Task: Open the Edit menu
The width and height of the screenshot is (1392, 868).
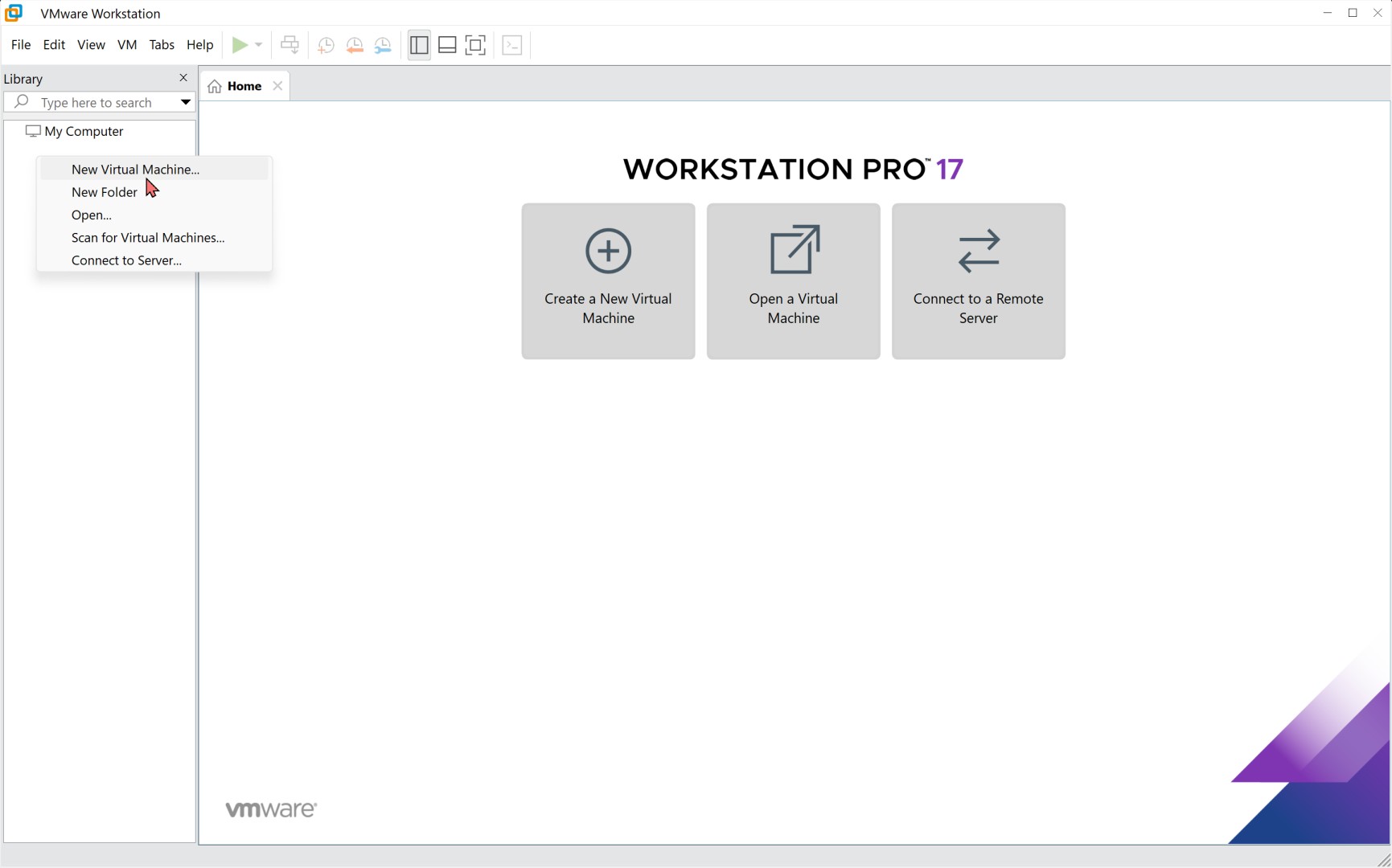Action: [54, 45]
